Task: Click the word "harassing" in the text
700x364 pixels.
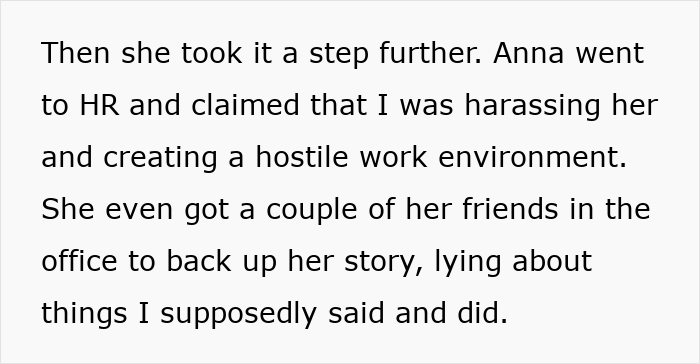Action: pyautogui.click(x=533, y=107)
